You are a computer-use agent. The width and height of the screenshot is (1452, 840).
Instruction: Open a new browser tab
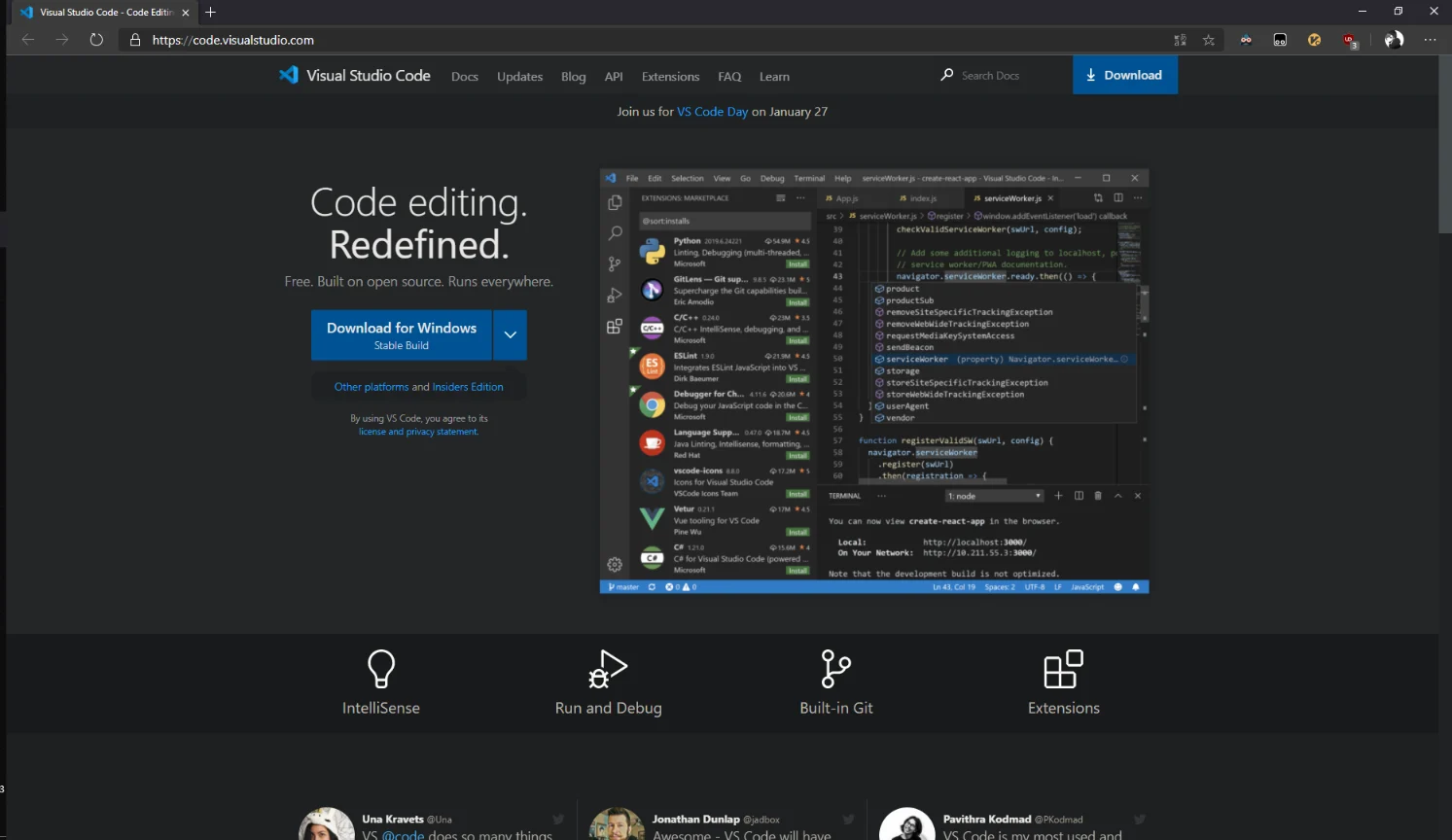click(210, 12)
